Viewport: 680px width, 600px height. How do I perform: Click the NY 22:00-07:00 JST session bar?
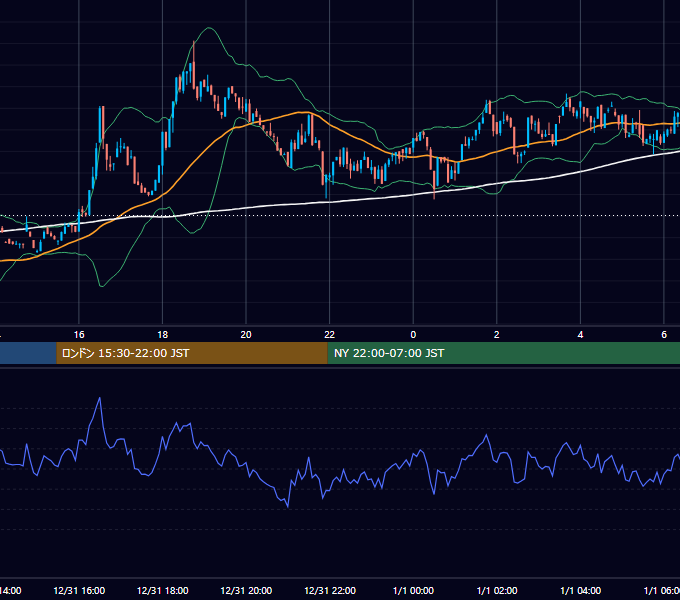503,353
